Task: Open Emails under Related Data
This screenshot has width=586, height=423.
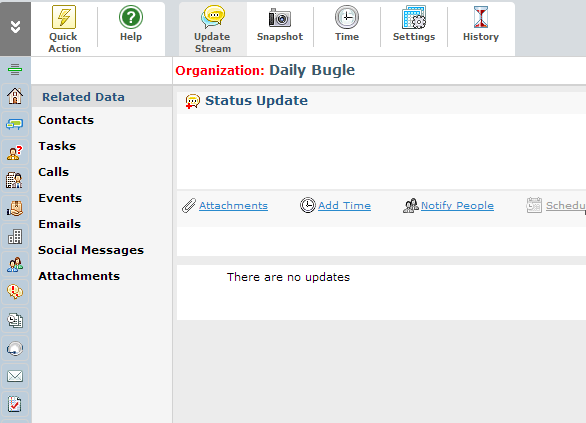Action: (x=60, y=224)
